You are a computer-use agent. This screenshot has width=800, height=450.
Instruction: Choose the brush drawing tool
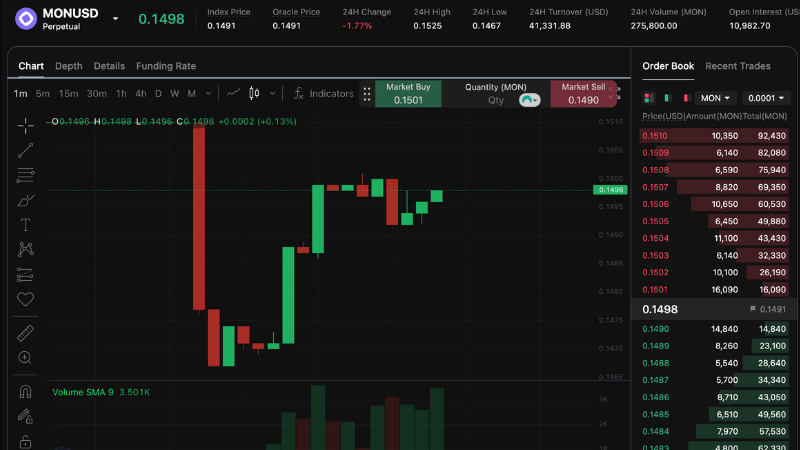click(25, 200)
